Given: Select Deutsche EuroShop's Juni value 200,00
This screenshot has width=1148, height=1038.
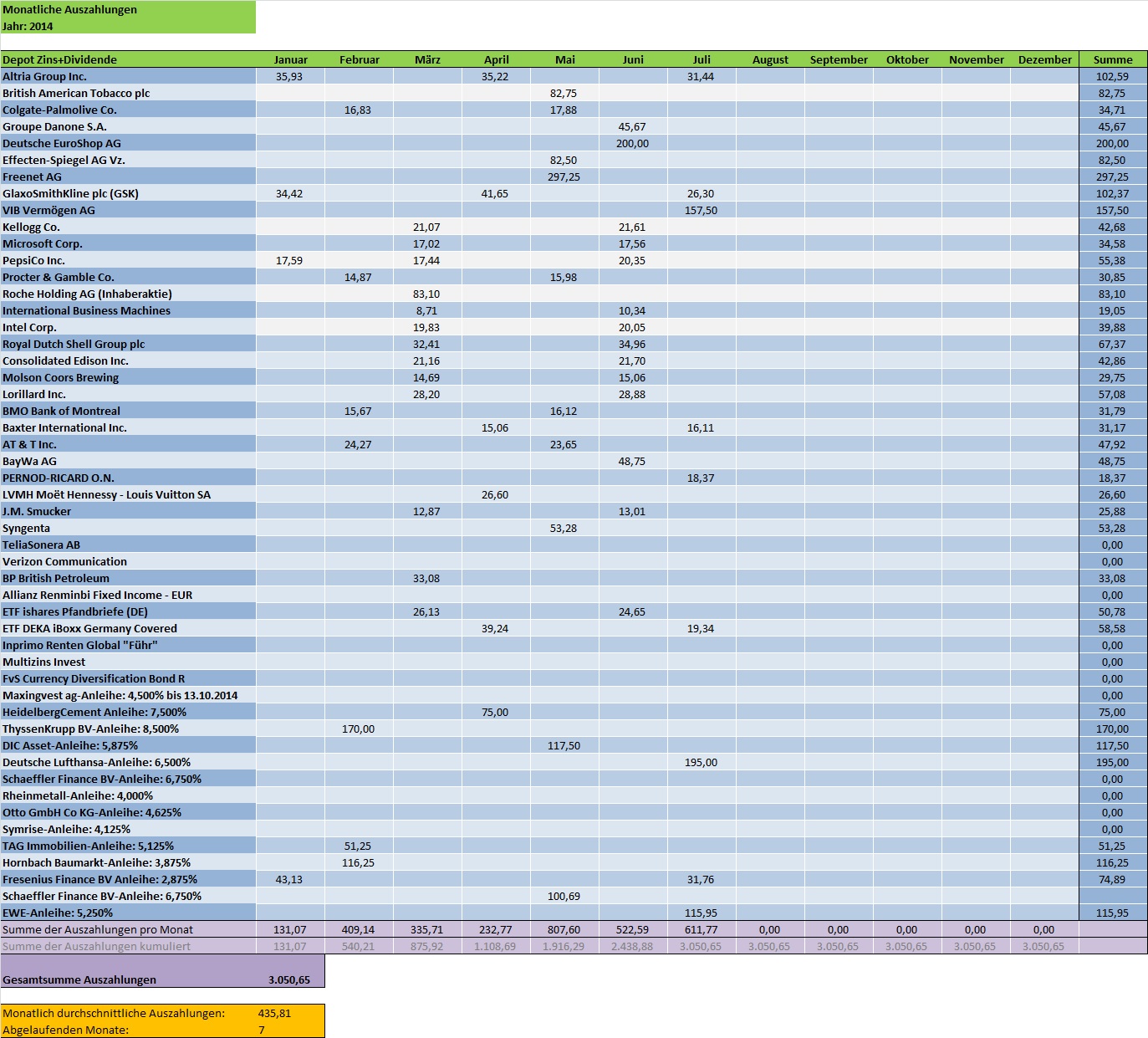Looking at the screenshot, I should 633,143.
